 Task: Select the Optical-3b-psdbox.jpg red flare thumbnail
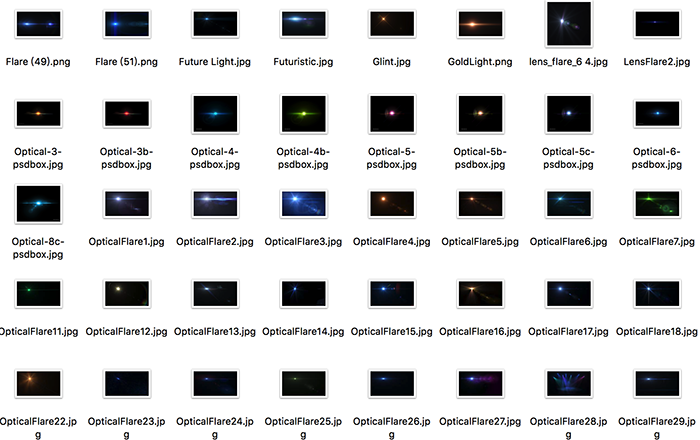(127, 113)
